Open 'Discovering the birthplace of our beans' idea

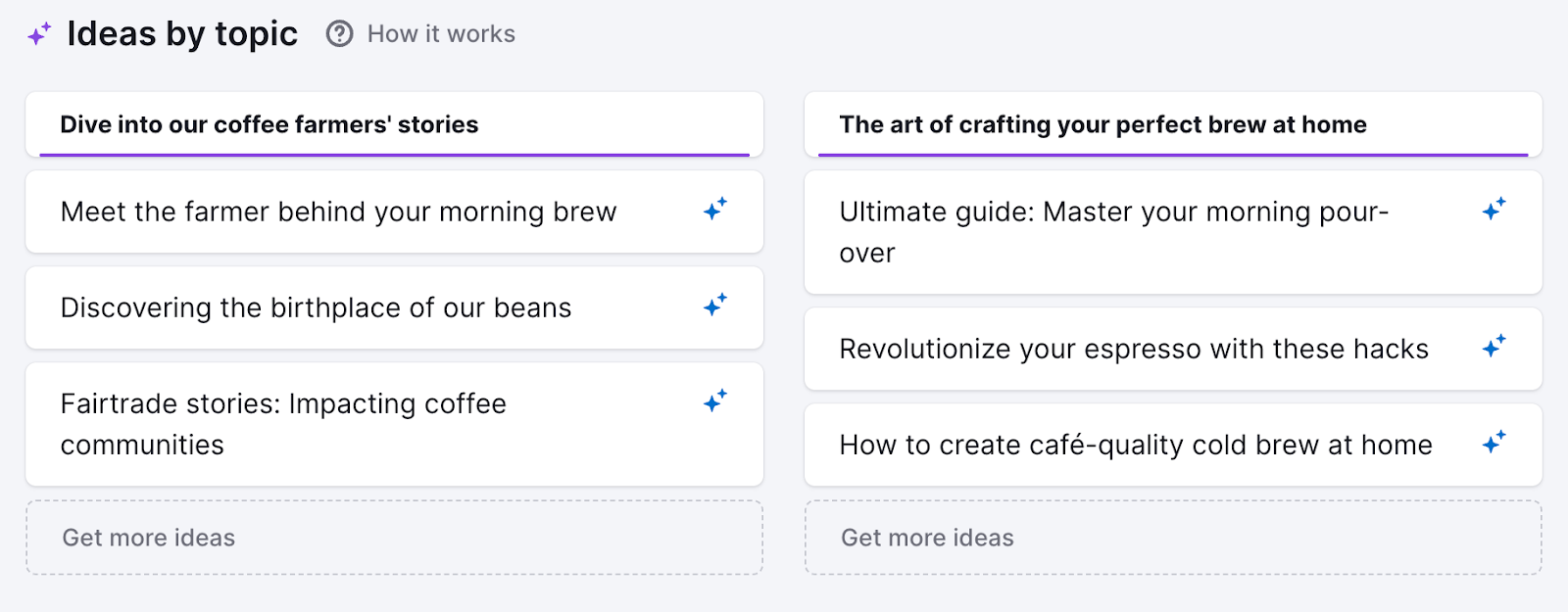[x=316, y=308]
